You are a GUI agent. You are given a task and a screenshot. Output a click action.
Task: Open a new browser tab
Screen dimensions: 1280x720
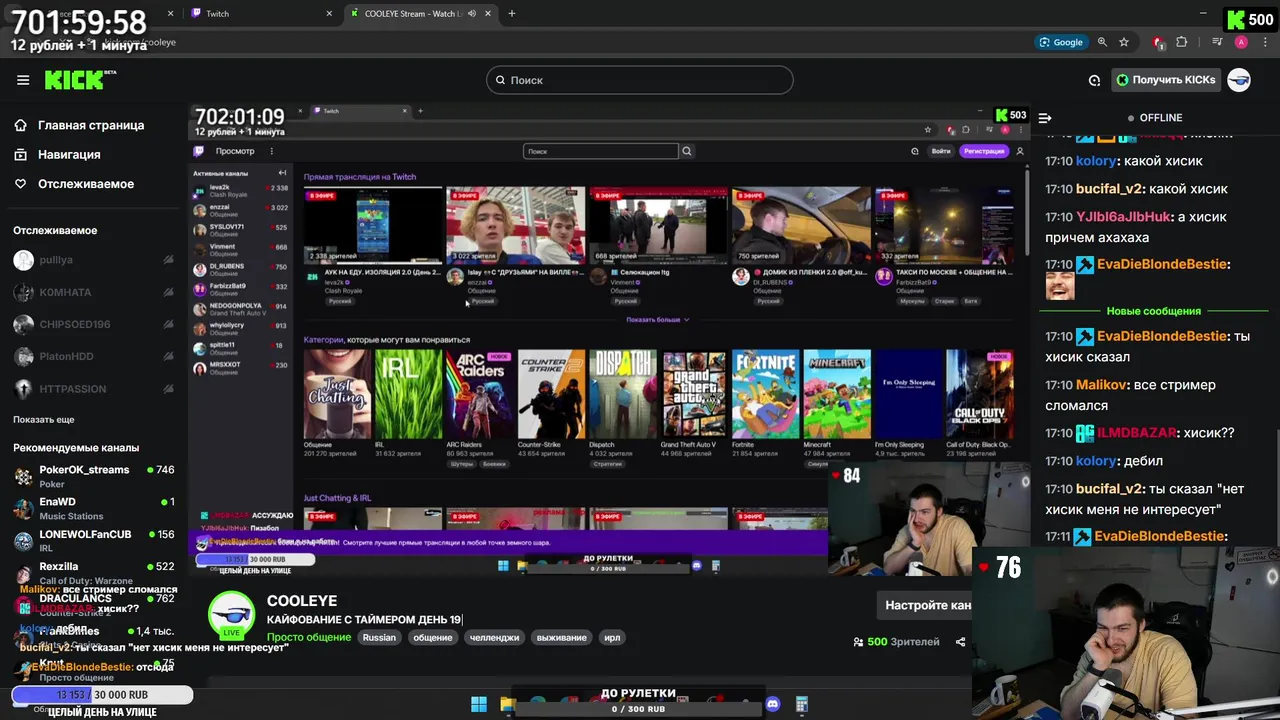pos(512,14)
